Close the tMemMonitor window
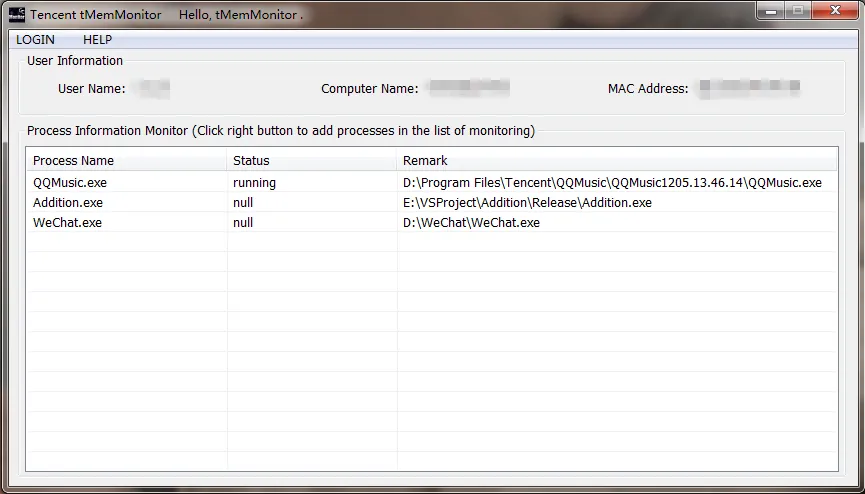Image resolution: width=865 pixels, height=494 pixels. [835, 10]
